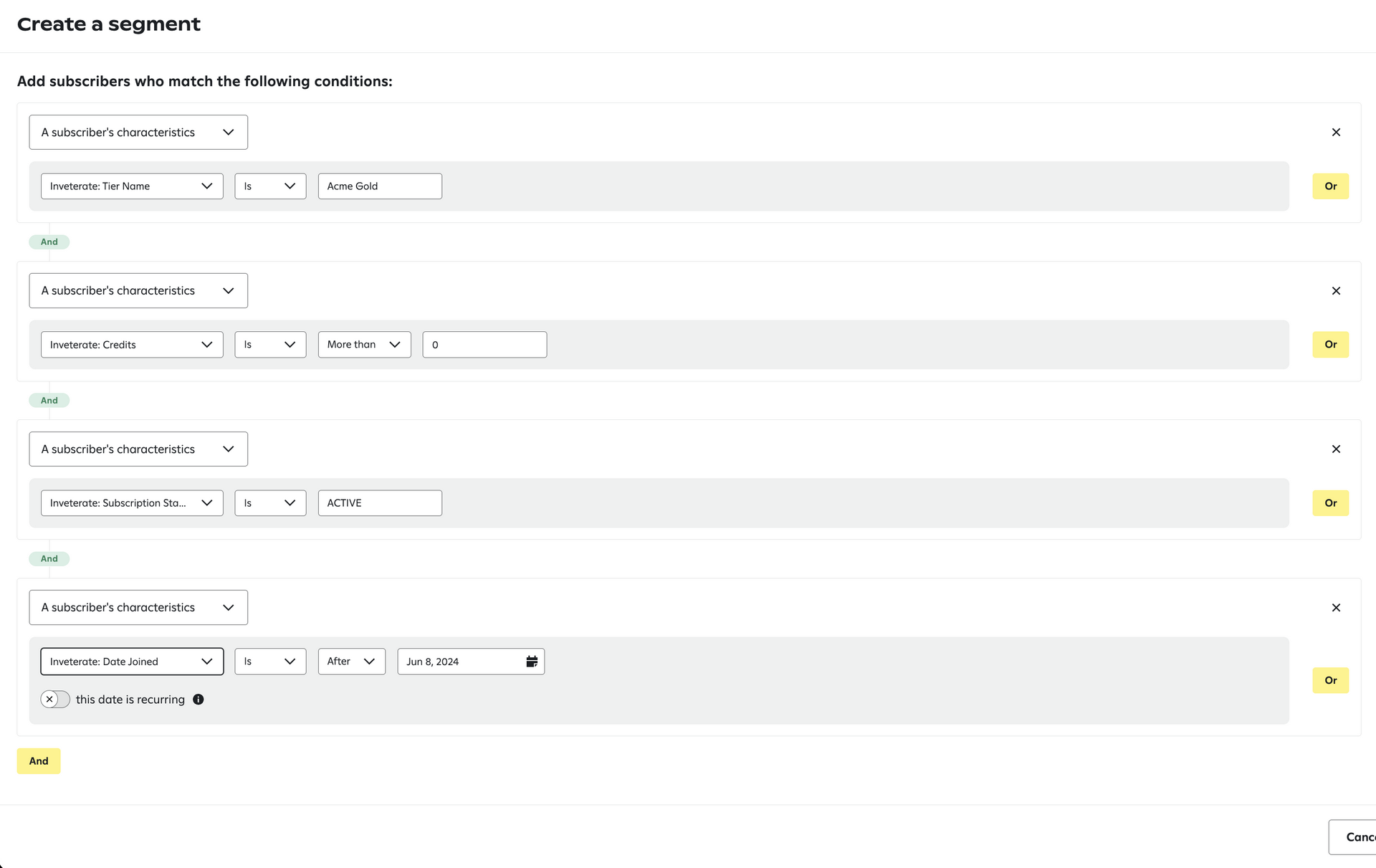This screenshot has height=868, width=1376.
Task: Click the Acme Gold text field
Action: (x=380, y=186)
